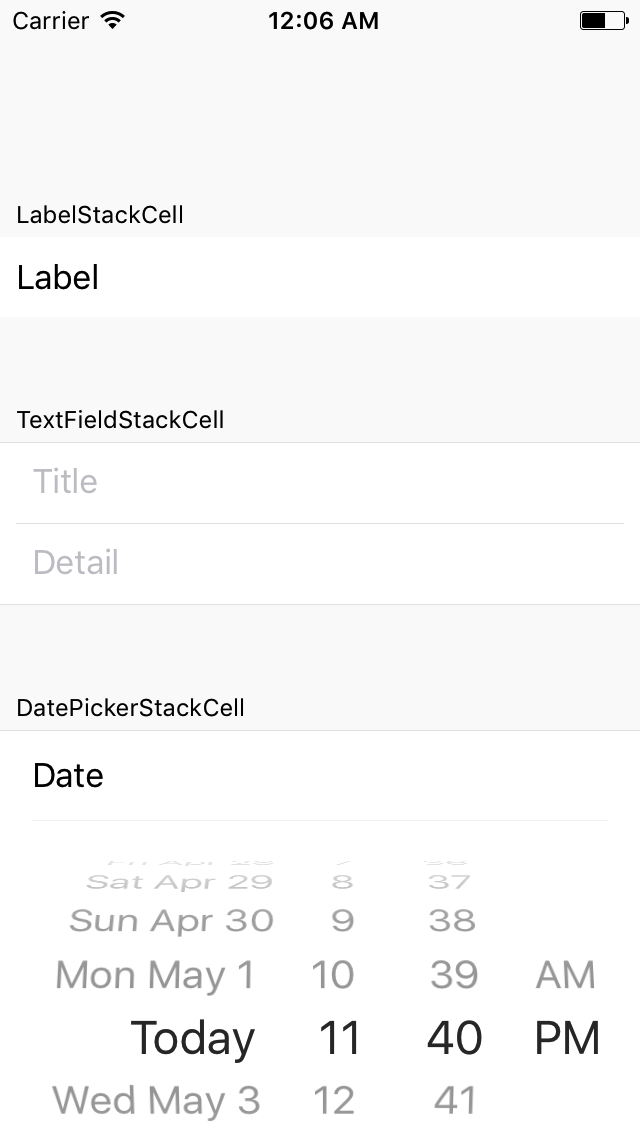Pick hour 10 in hour wheel

pyautogui.click(x=333, y=975)
